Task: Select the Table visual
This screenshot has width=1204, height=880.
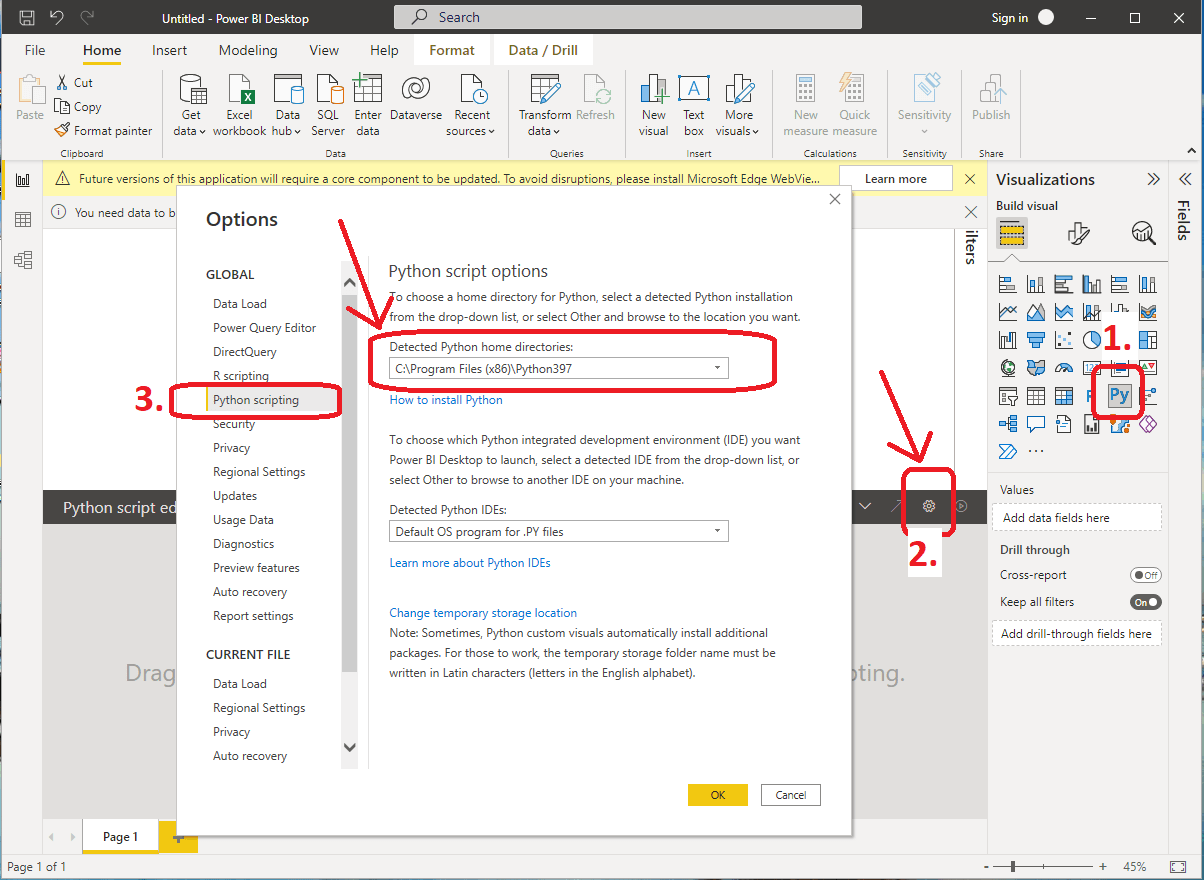Action: pos(1036,396)
